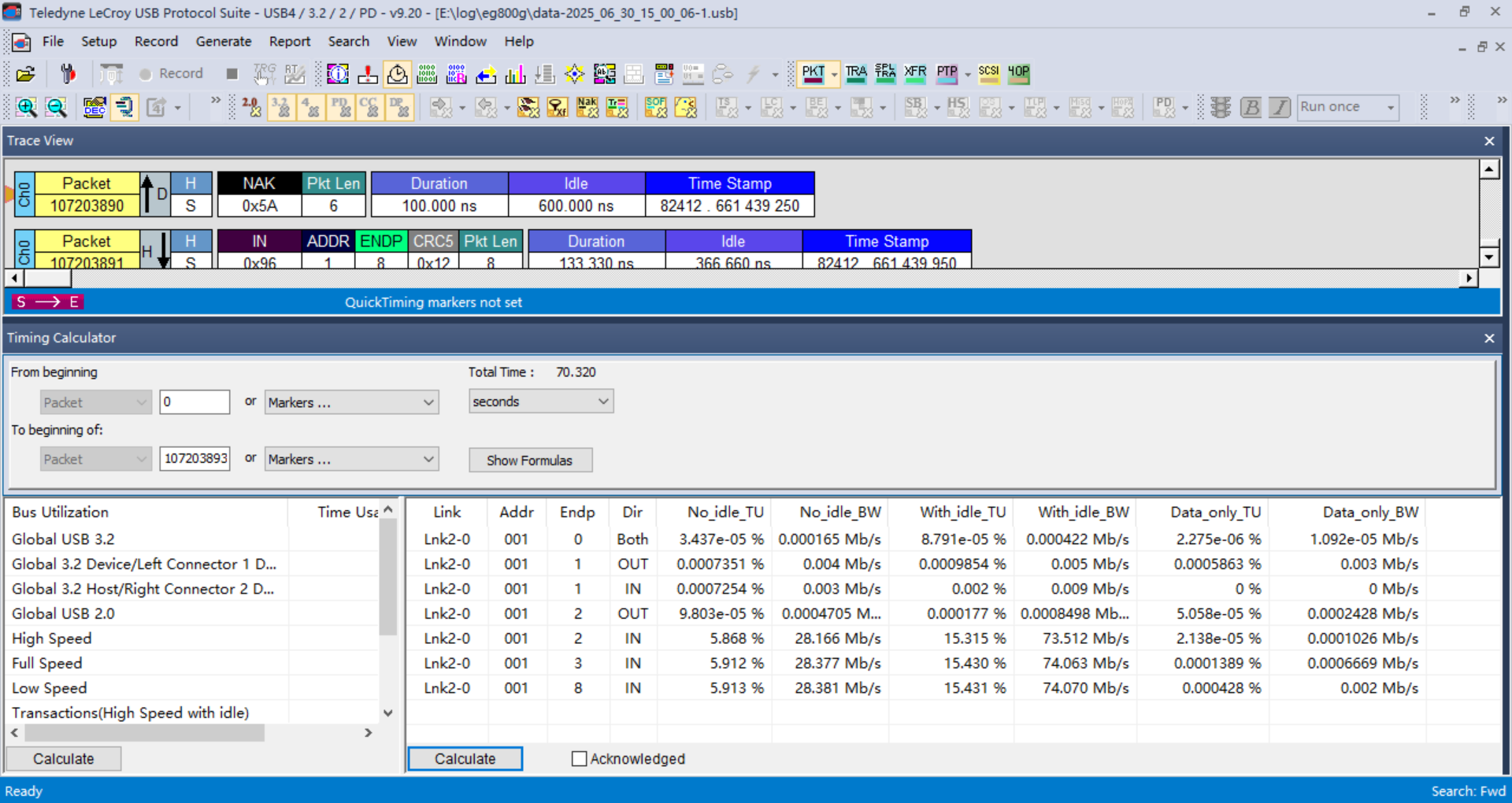Toggle hide USB 2.0 traffic filter
Screen dimensions: 1512x803
coord(251,107)
